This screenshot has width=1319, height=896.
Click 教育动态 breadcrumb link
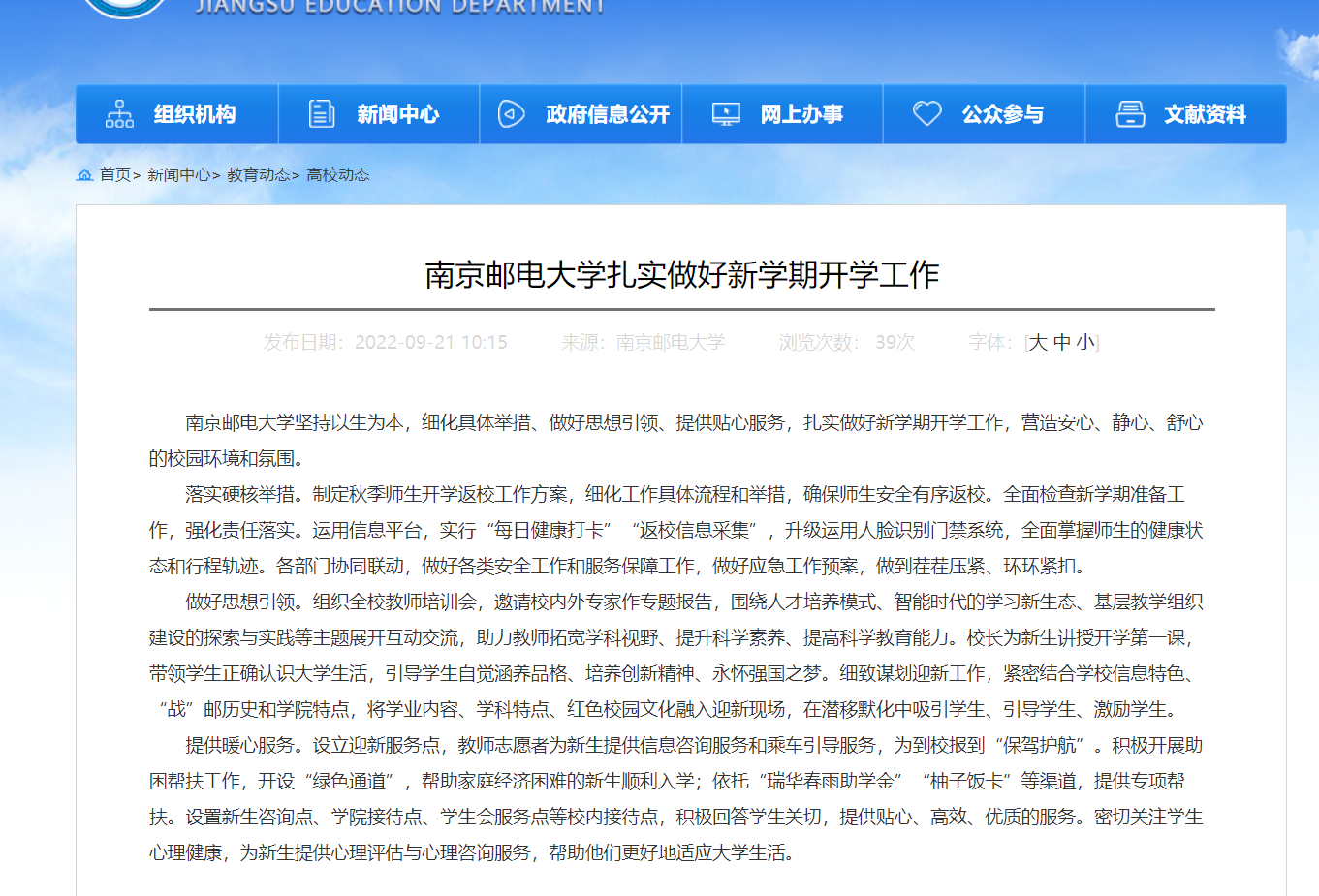[258, 174]
